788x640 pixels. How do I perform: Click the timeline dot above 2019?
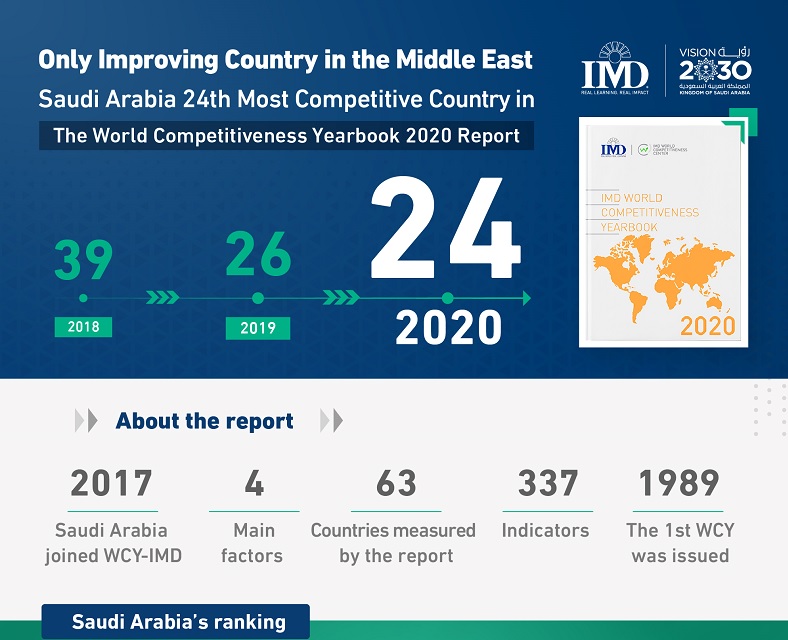(x=258, y=298)
